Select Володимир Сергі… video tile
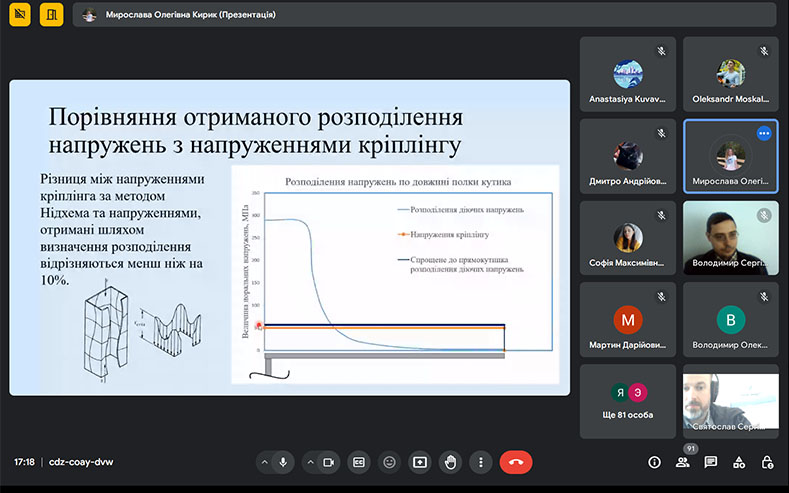This screenshot has width=789, height=493. tap(730, 238)
